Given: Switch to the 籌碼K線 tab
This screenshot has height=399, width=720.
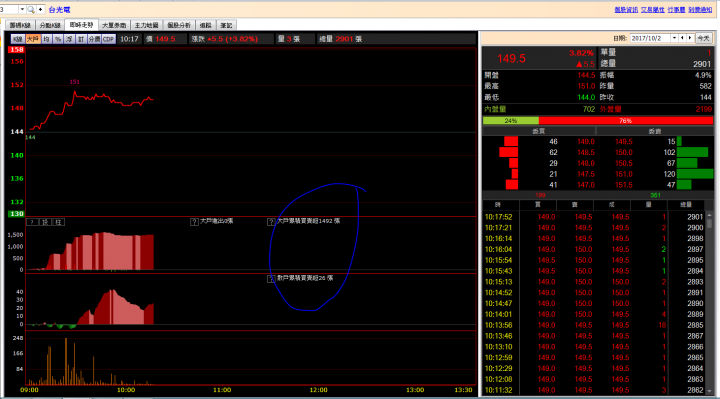Looking at the screenshot, I should (x=20, y=25).
